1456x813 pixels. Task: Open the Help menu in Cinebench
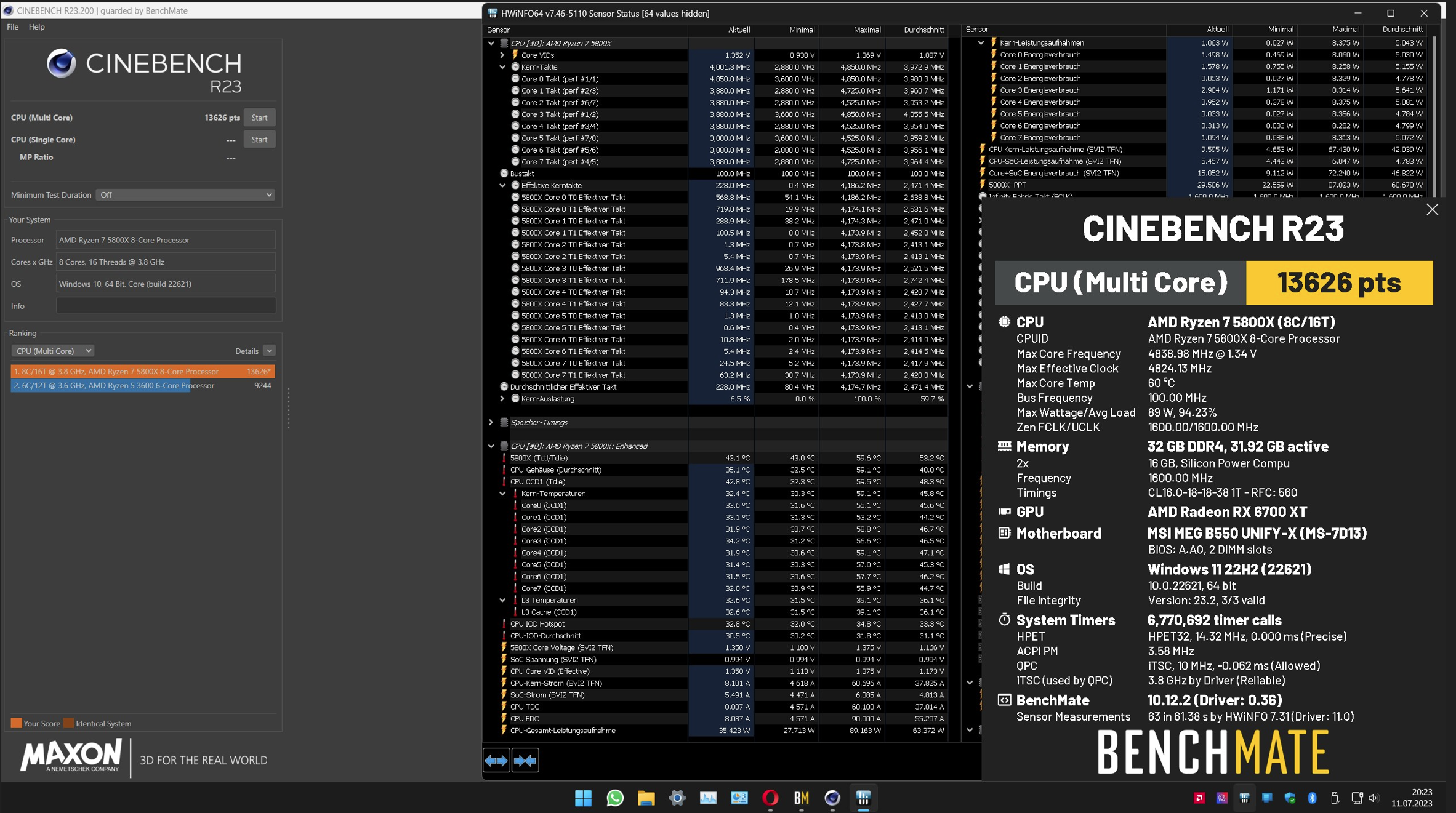[36, 27]
